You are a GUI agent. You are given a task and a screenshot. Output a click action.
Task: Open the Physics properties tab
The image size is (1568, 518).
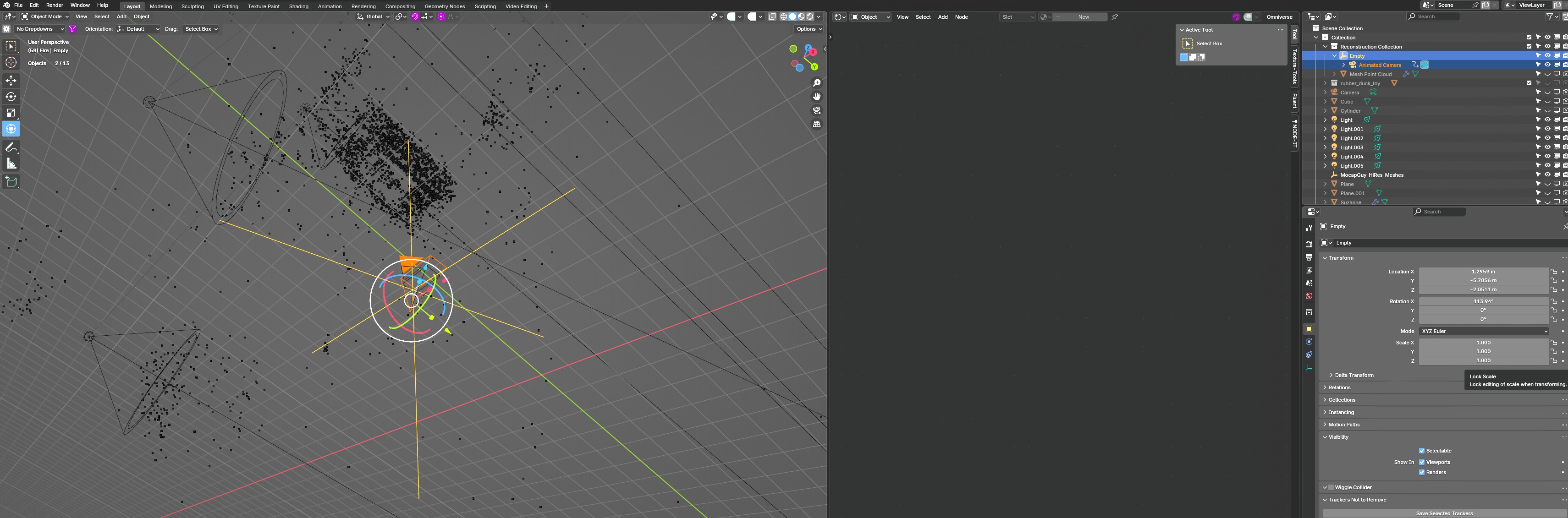(1309, 342)
